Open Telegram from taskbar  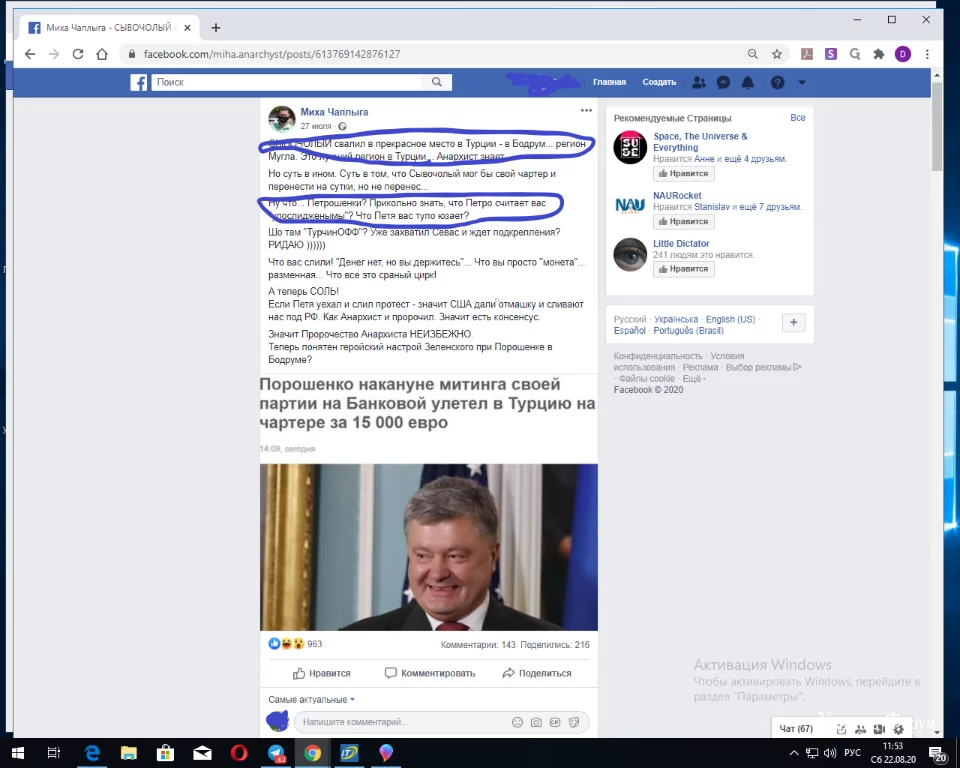click(276, 753)
